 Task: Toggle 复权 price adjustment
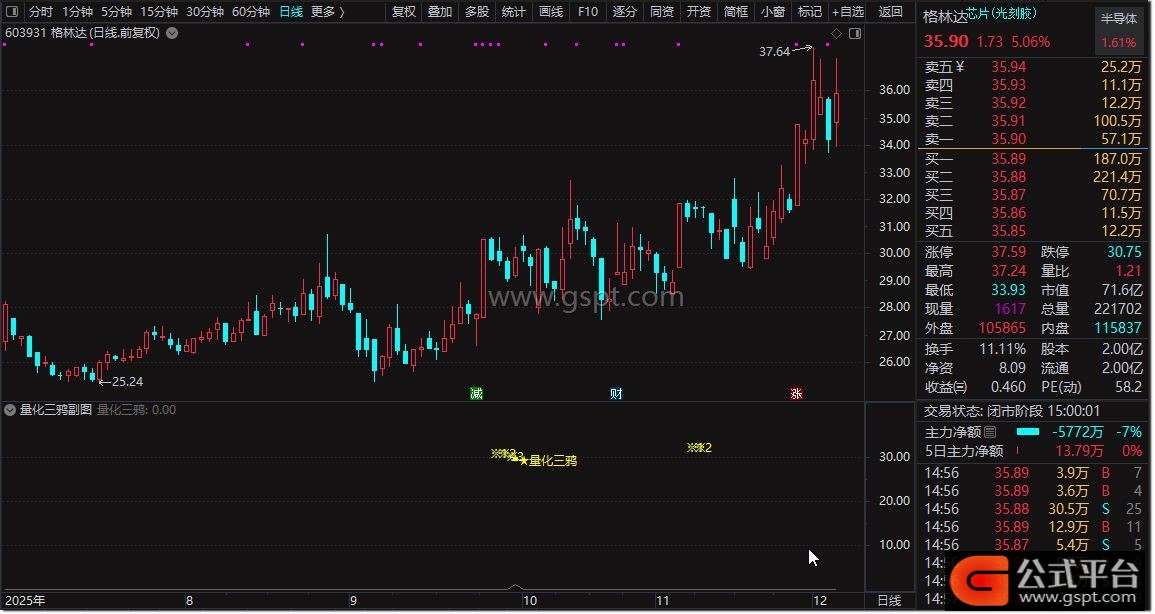pyautogui.click(x=404, y=12)
